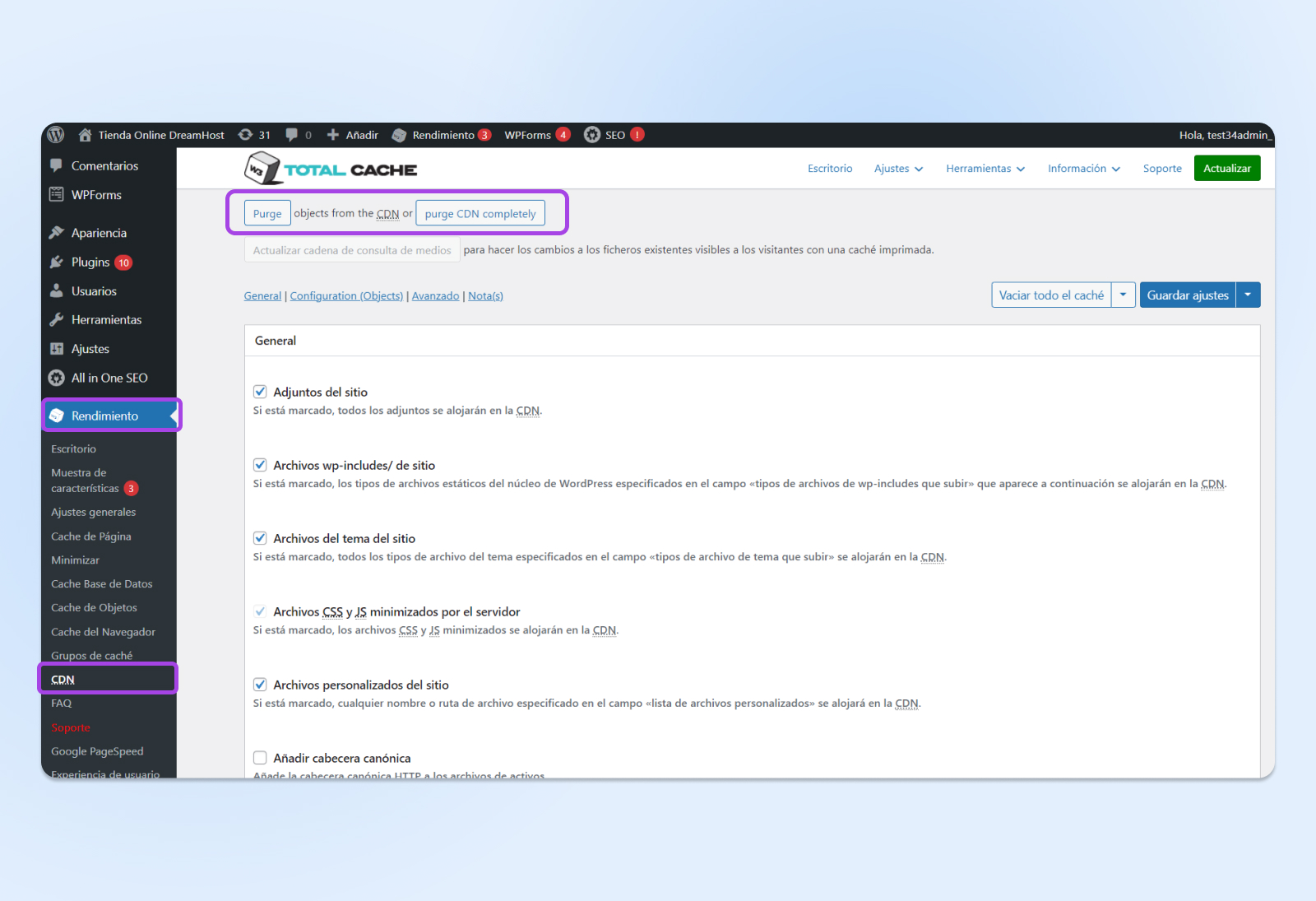Image resolution: width=1316 pixels, height=901 pixels.
Task: Enable Añadir cabecera canónica checkbox
Action: 260,758
